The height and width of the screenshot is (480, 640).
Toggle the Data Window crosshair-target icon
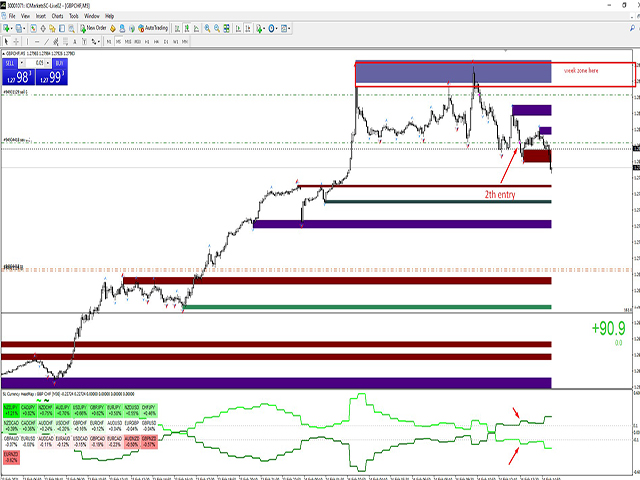coord(43,29)
